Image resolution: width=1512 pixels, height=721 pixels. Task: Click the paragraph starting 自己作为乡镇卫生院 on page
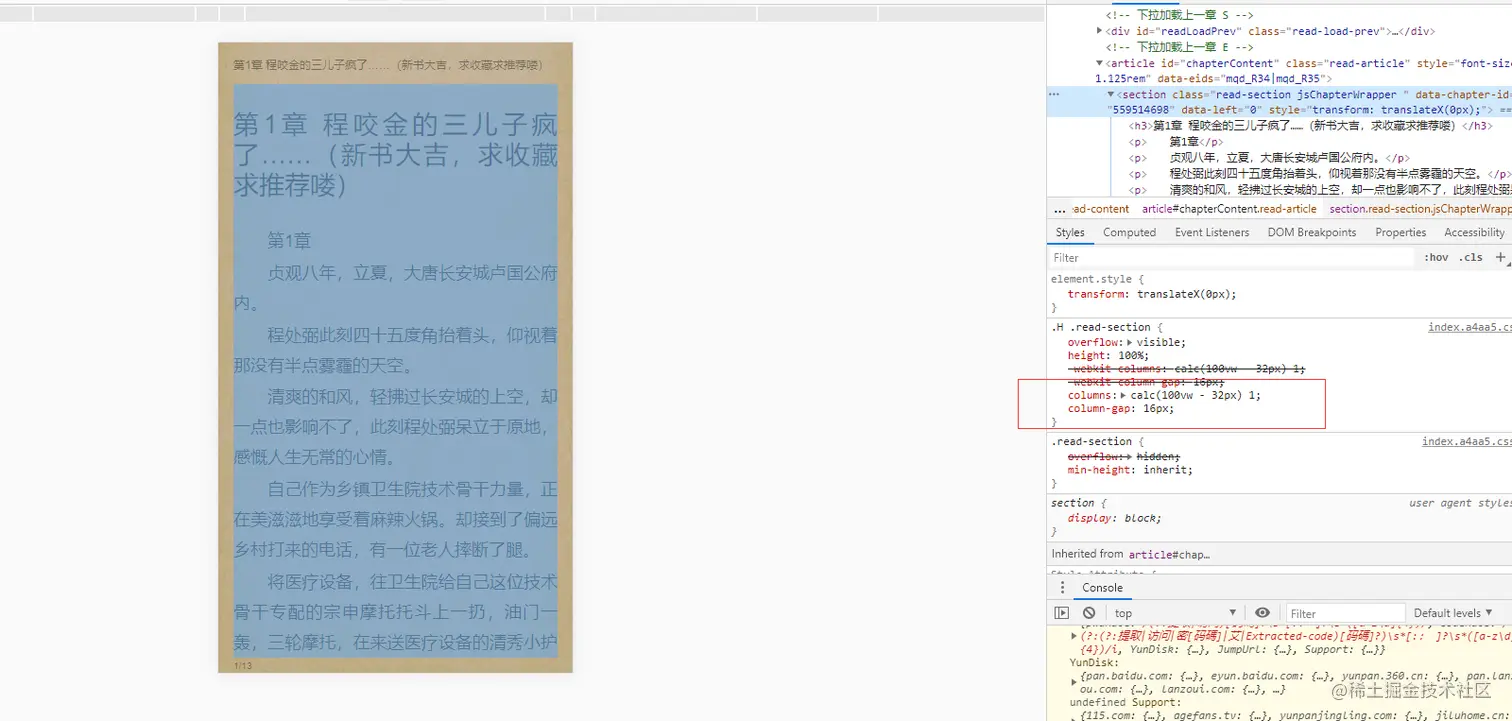click(395, 520)
